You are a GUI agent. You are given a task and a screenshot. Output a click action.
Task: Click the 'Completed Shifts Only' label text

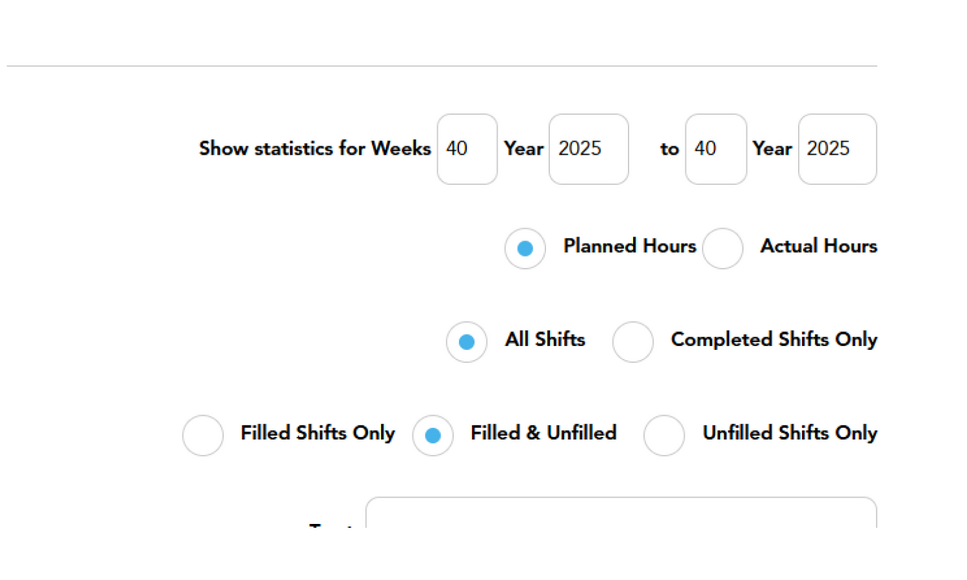tap(774, 340)
